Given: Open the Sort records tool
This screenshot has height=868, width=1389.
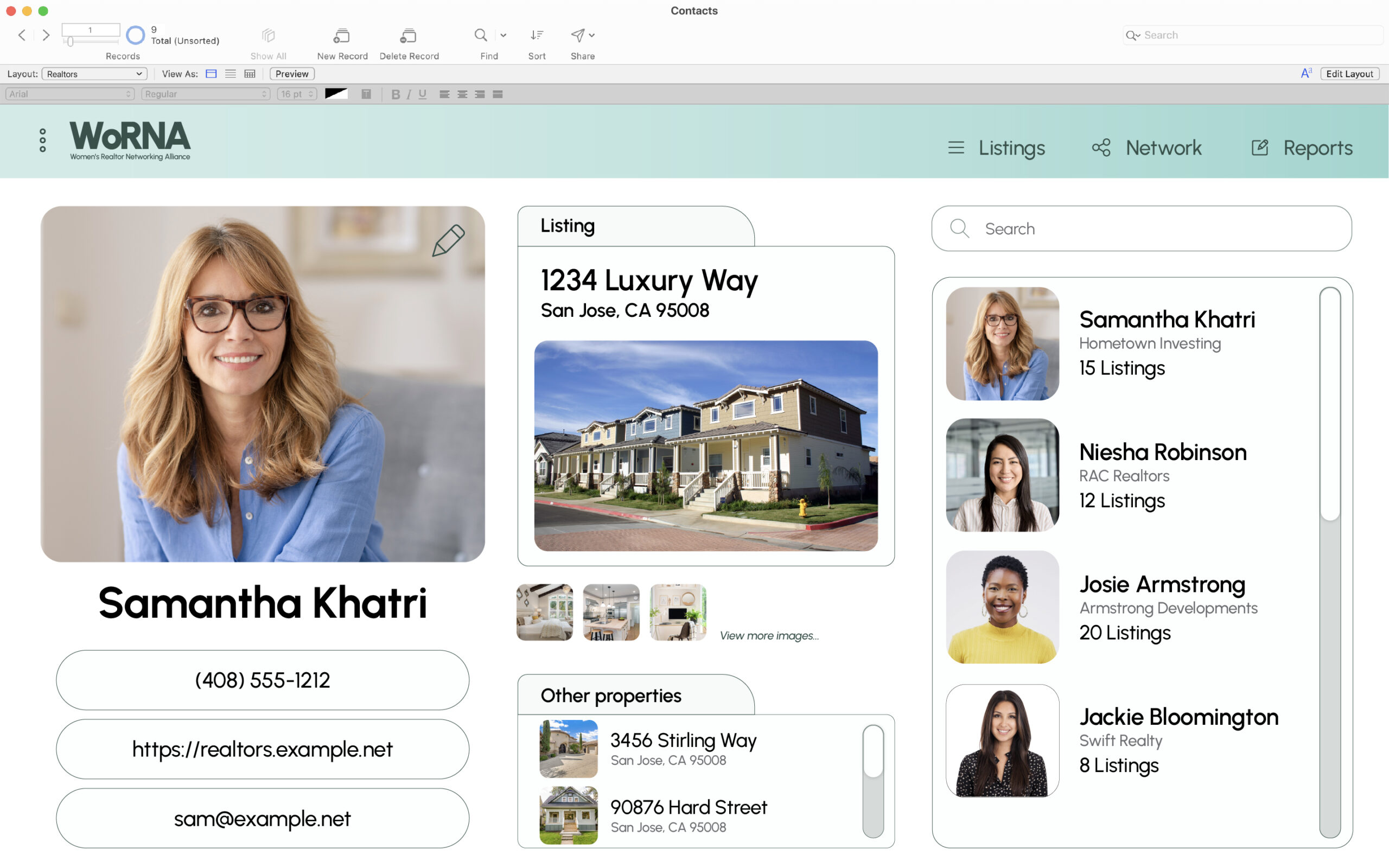Looking at the screenshot, I should click(x=537, y=35).
